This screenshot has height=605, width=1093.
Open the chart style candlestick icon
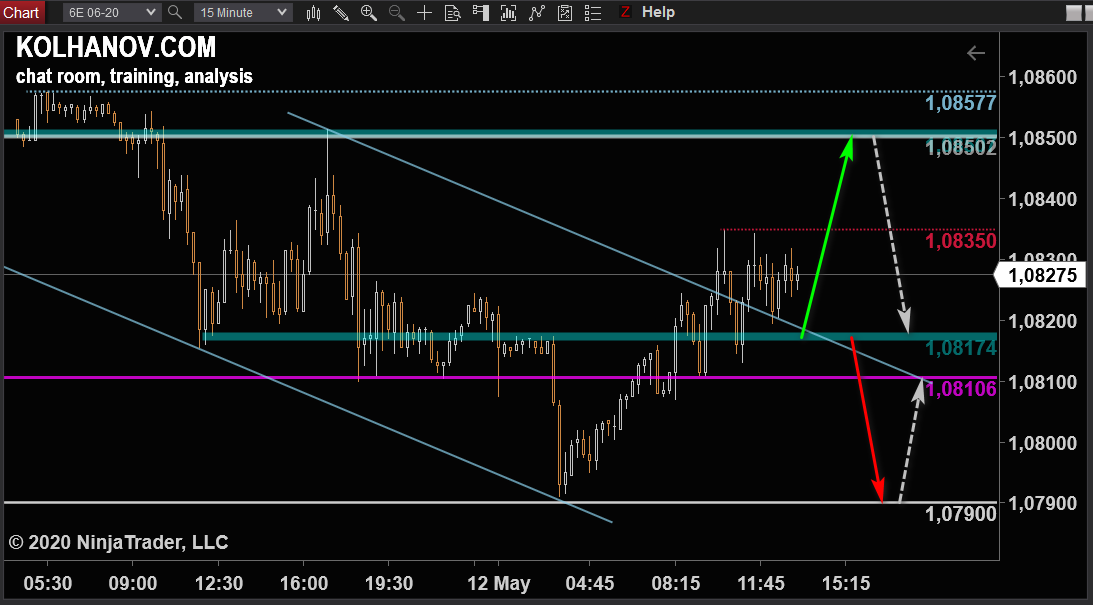point(314,13)
